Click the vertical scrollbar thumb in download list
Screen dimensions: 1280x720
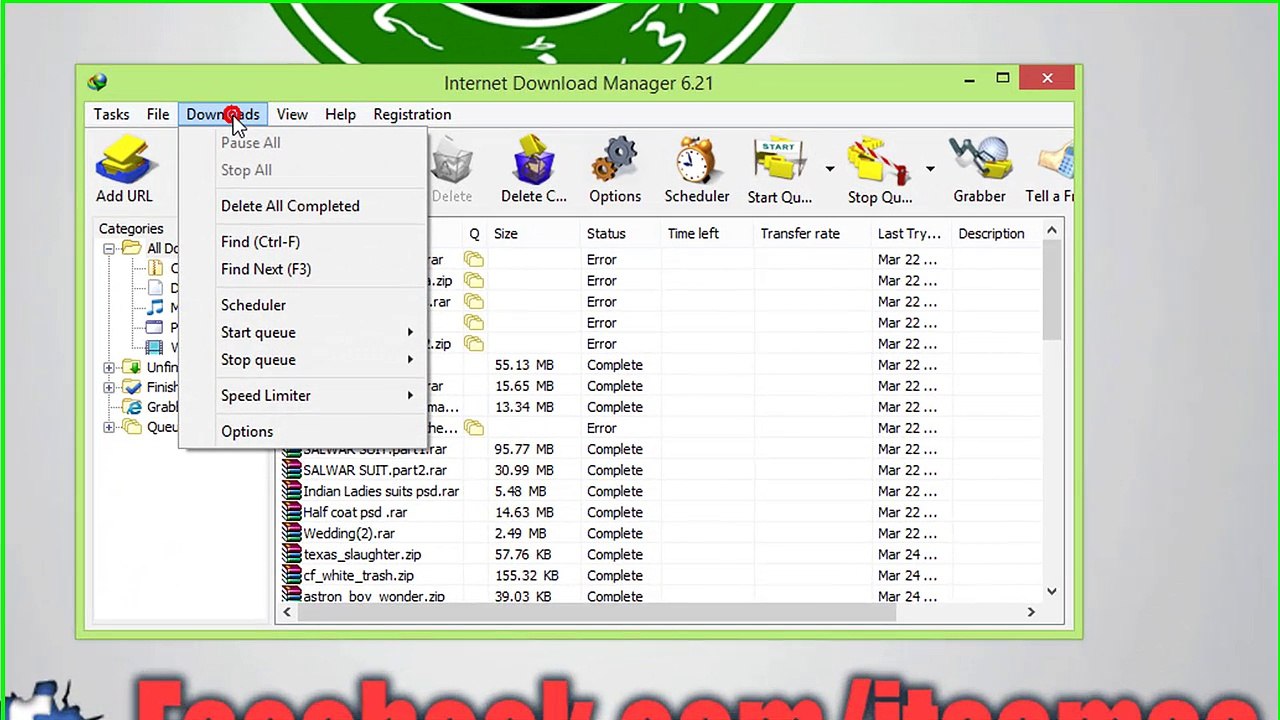coord(1052,290)
